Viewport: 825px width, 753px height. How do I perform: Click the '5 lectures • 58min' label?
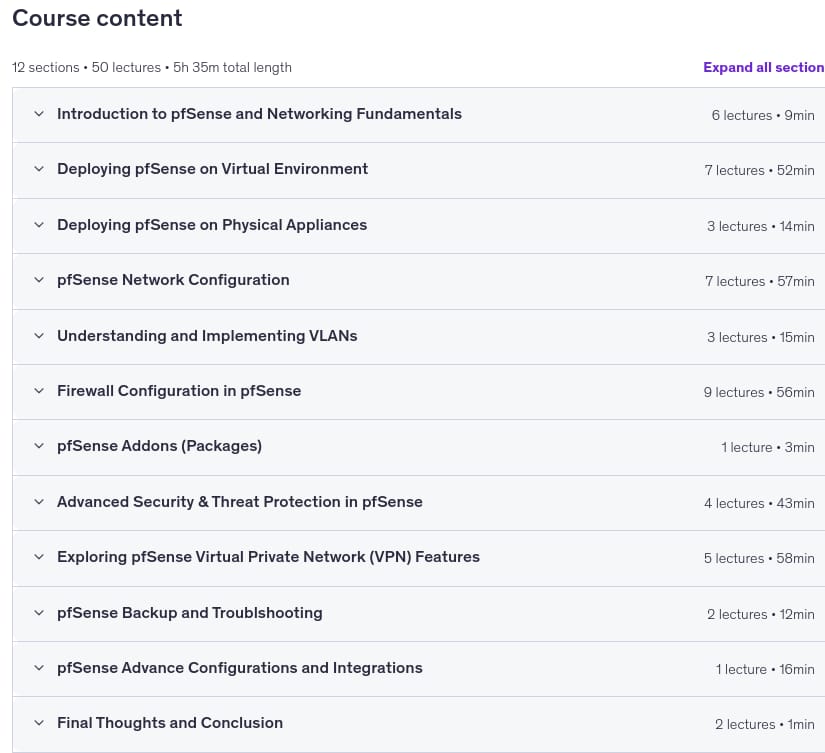click(x=759, y=558)
